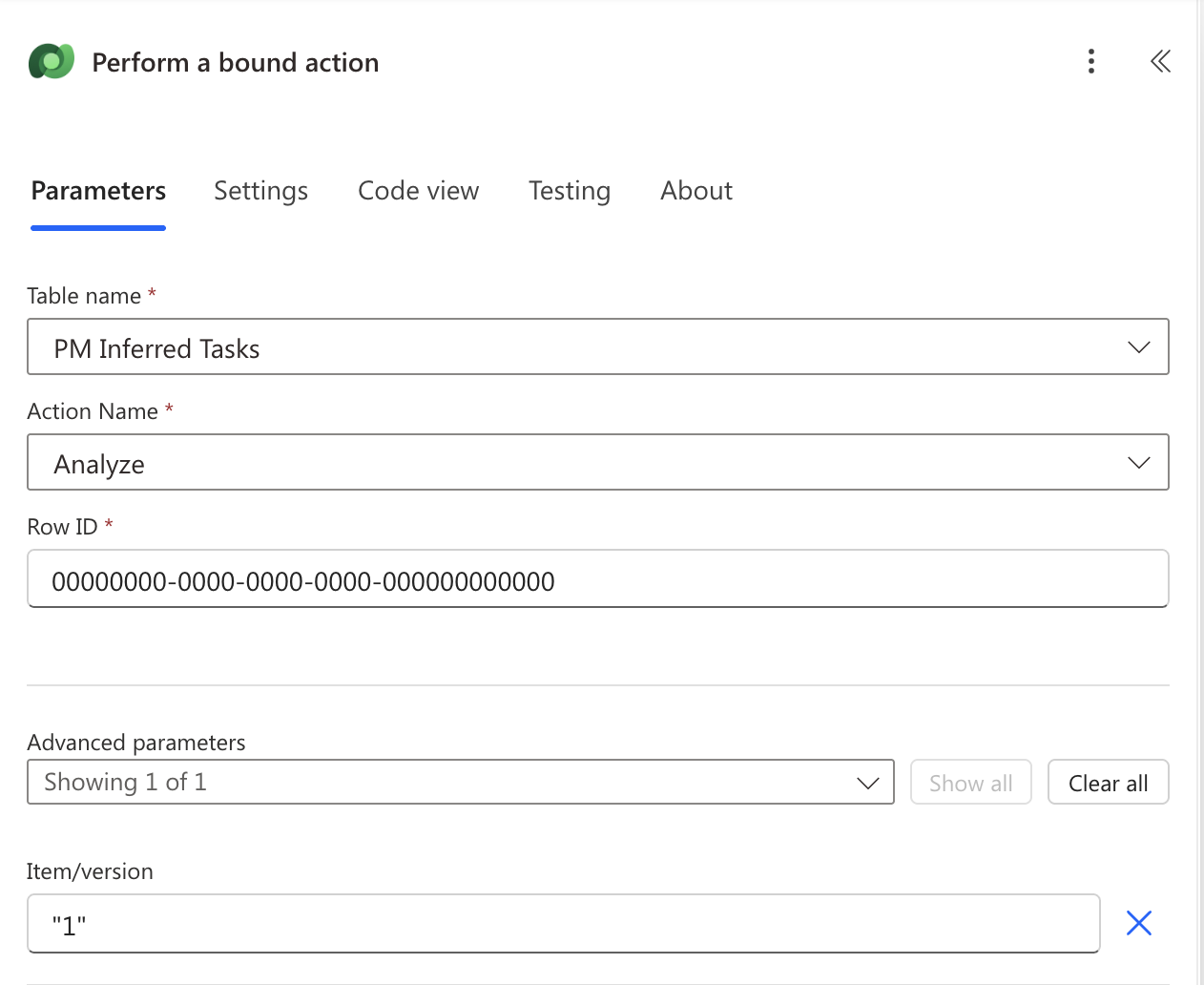
Task: Open the action options ellipsis menu
Action: pyautogui.click(x=1090, y=61)
